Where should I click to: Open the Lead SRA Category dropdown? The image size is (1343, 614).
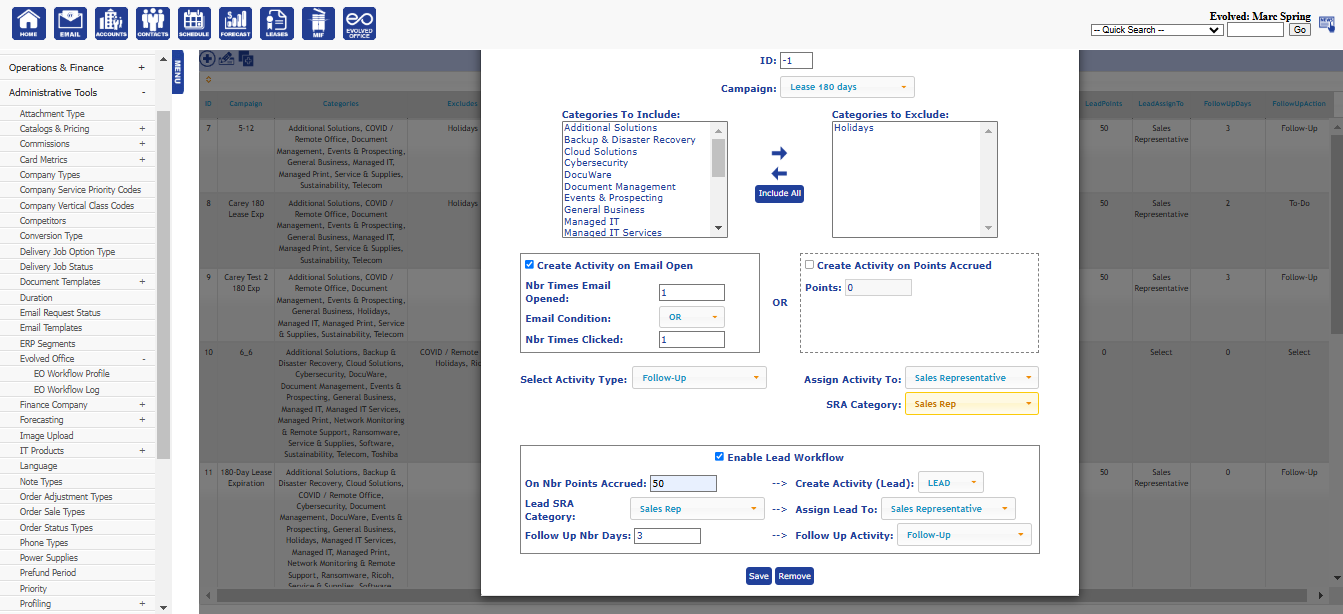697,509
